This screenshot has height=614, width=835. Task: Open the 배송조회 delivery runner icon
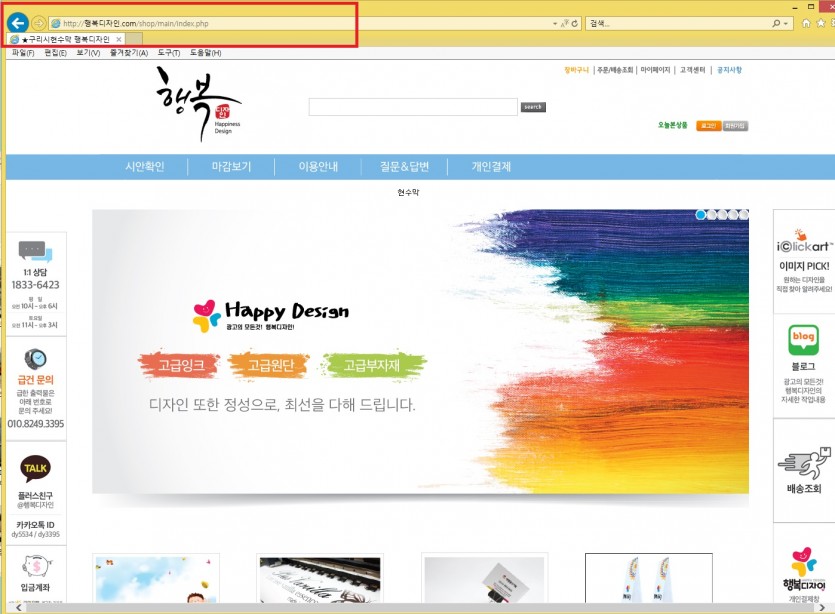tap(803, 464)
